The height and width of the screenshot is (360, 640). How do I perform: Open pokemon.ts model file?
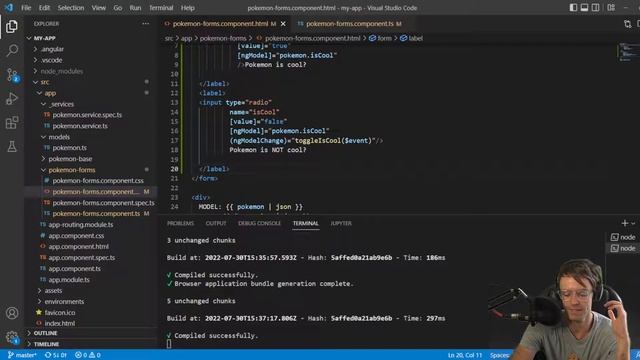(69, 148)
